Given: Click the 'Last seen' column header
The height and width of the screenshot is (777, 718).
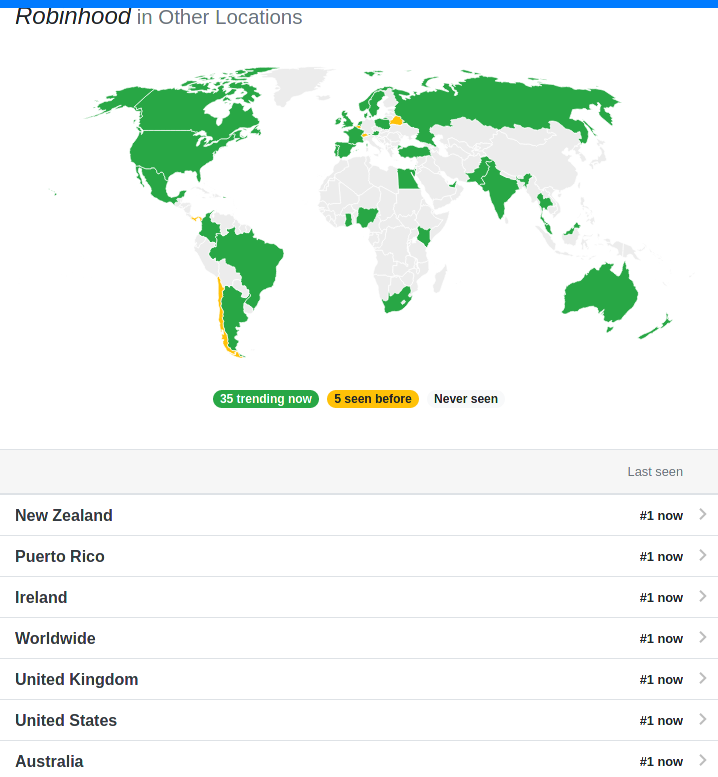Looking at the screenshot, I should (x=655, y=472).
